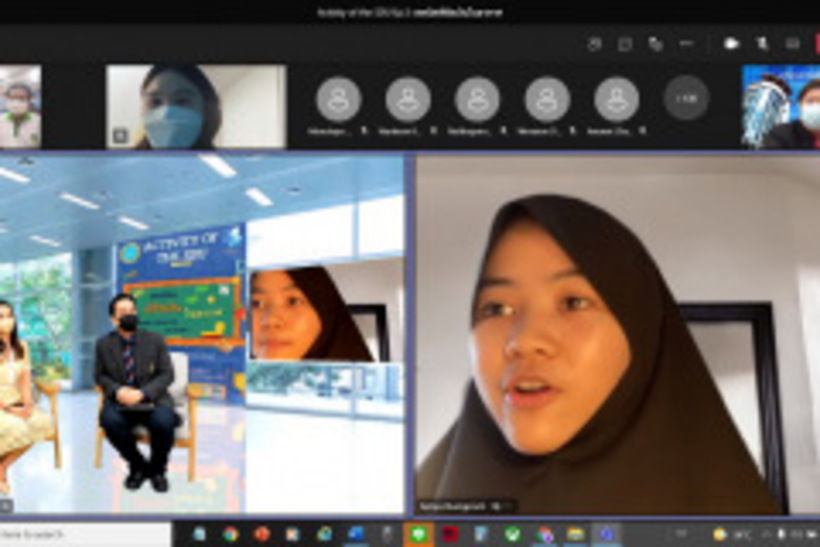Click the red Leave call button
820x547 pixels.
tap(815, 44)
